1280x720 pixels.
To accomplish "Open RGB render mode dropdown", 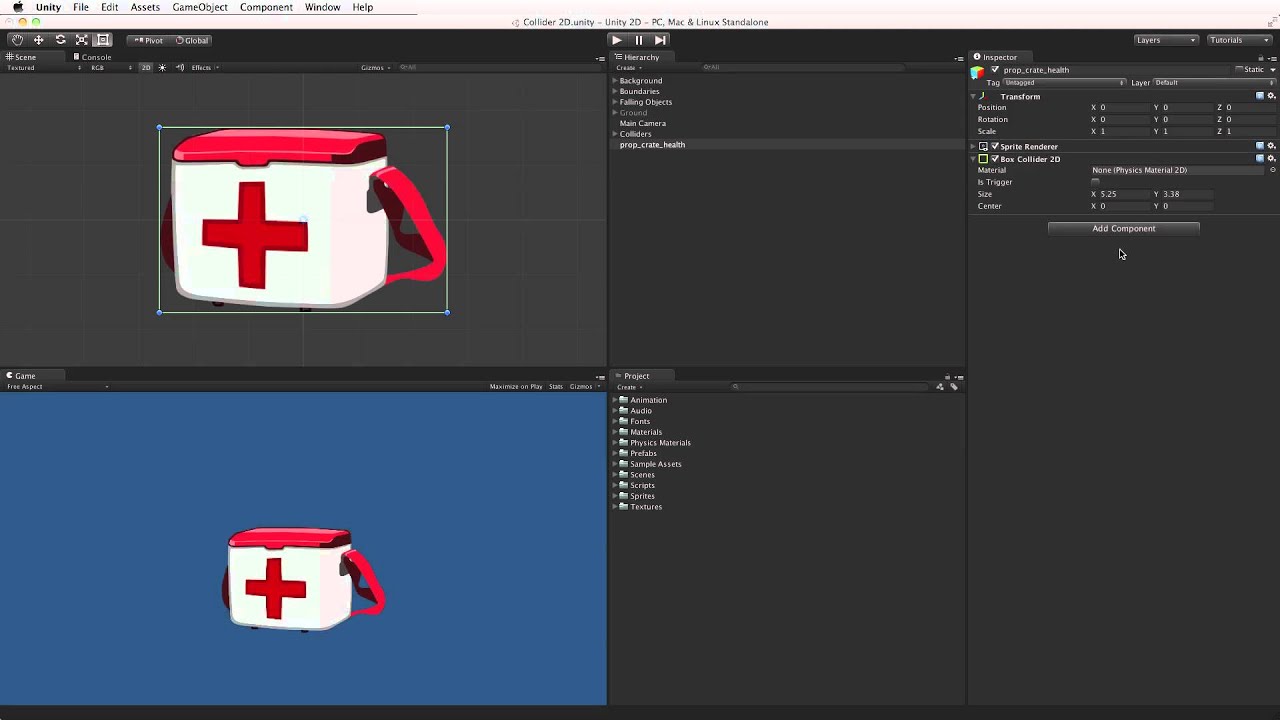I will pyautogui.click(x=111, y=68).
